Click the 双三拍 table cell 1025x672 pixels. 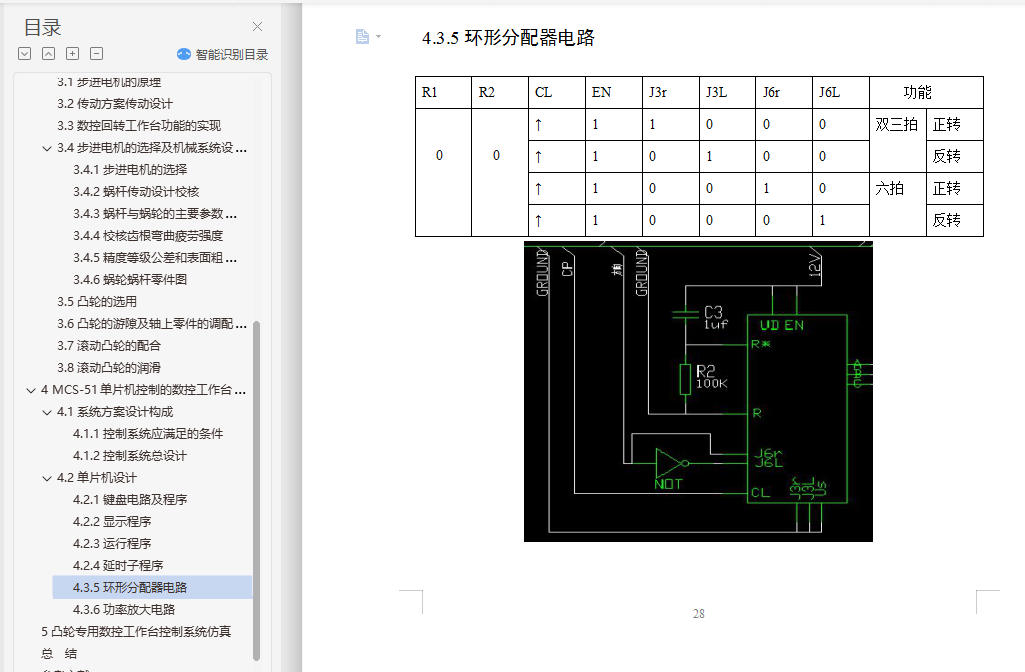coord(898,140)
